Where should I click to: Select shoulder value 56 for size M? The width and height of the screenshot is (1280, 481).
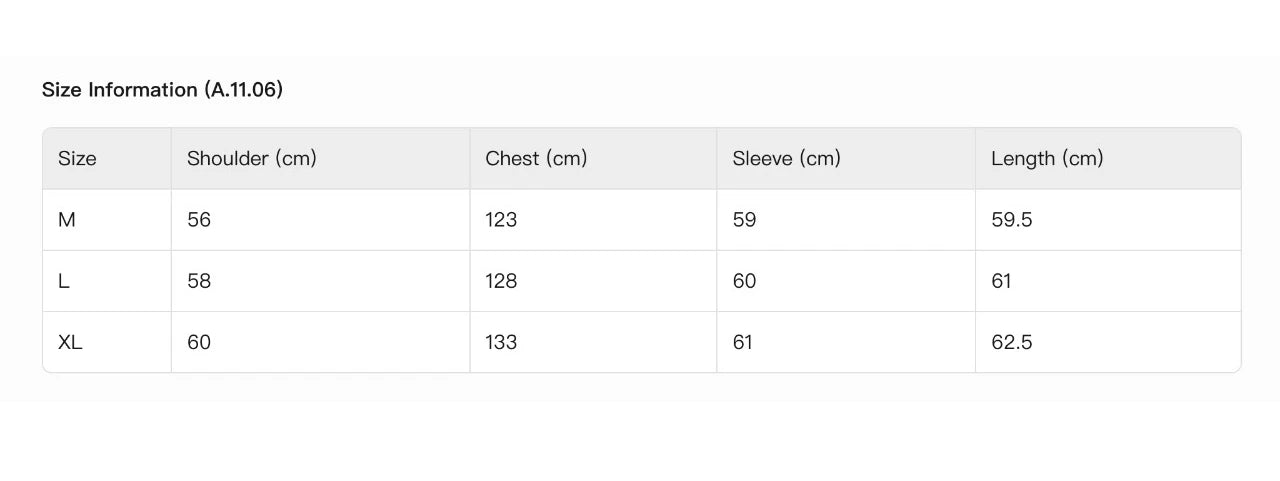point(199,220)
